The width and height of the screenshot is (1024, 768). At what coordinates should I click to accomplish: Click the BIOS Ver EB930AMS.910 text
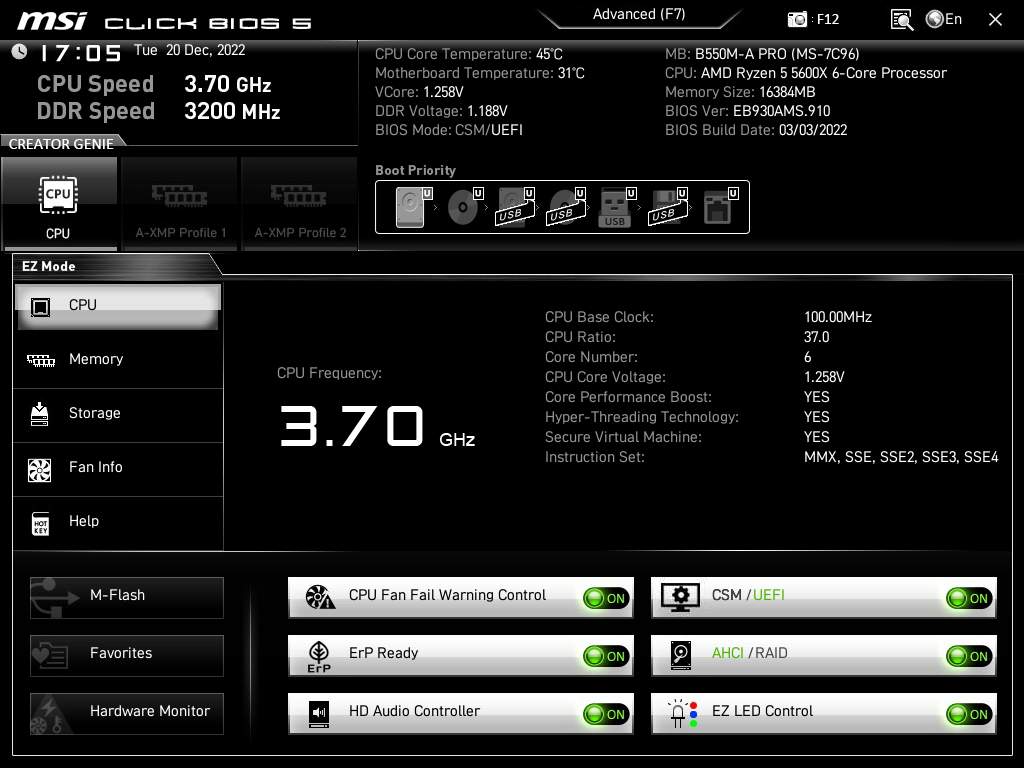click(x=748, y=111)
